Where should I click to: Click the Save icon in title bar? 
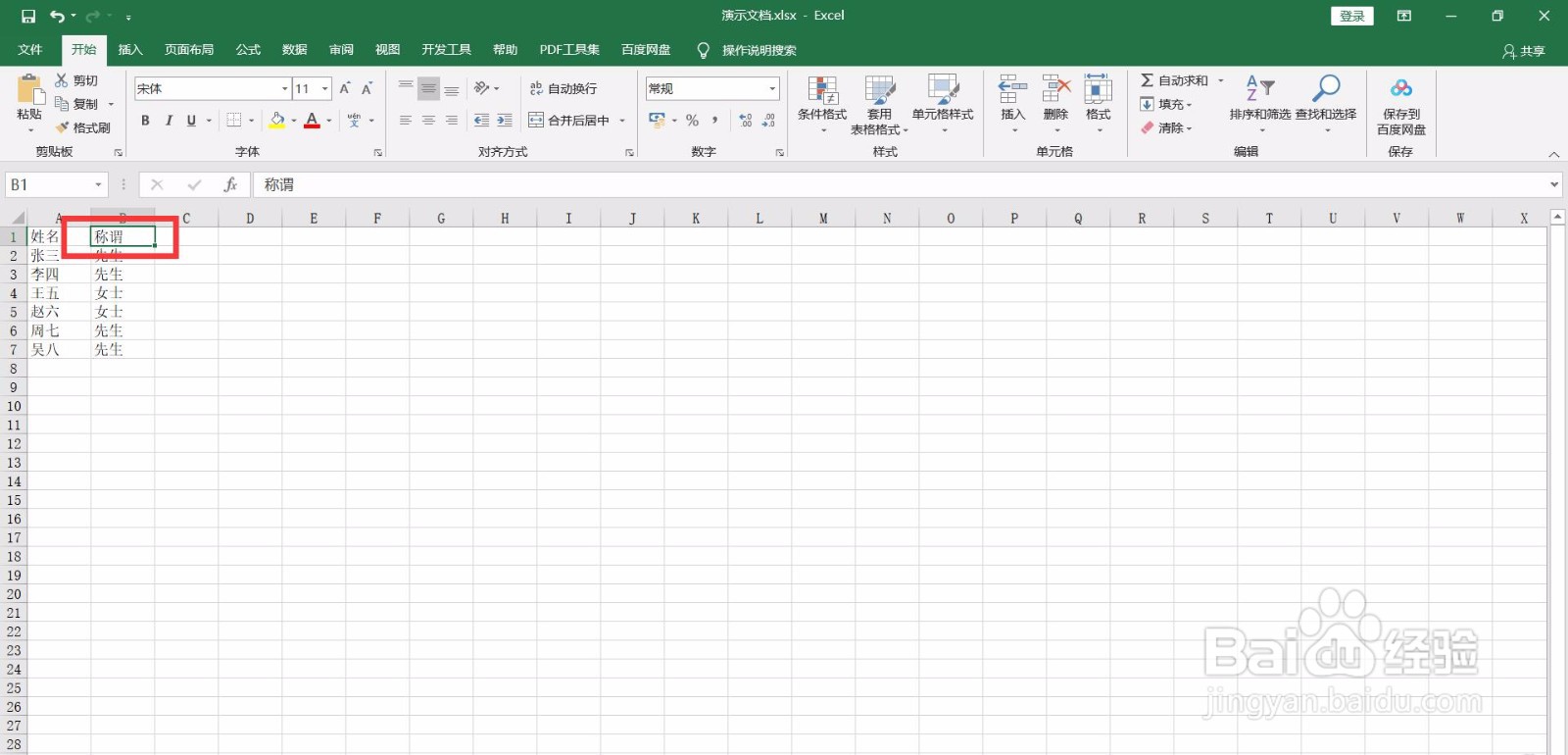[28, 16]
